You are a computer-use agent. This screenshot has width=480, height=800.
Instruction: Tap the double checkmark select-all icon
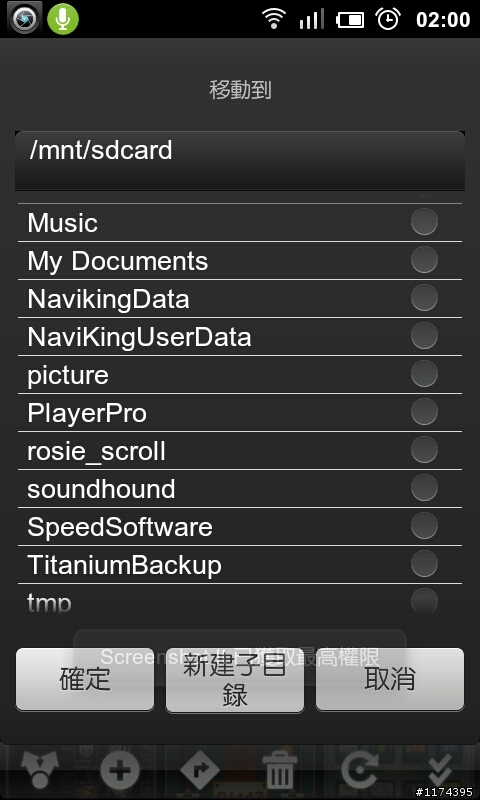439,770
